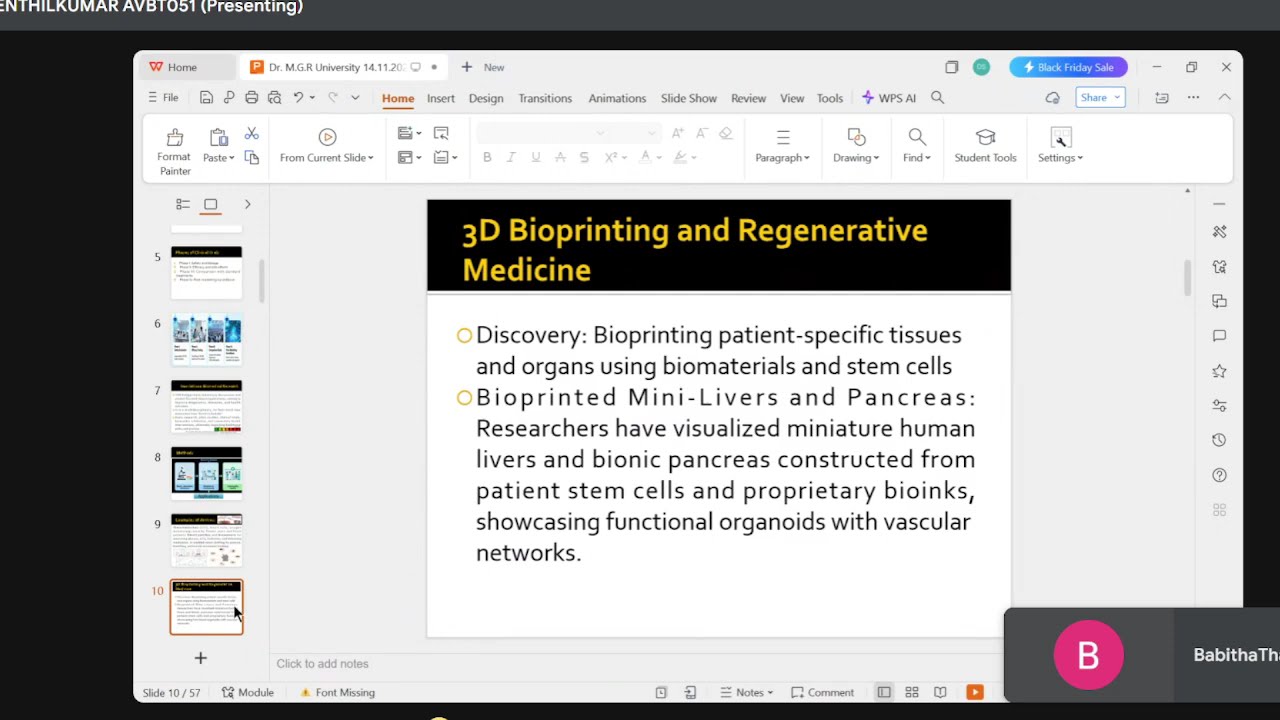
Task: Click the Format Painter icon
Action: [175, 137]
